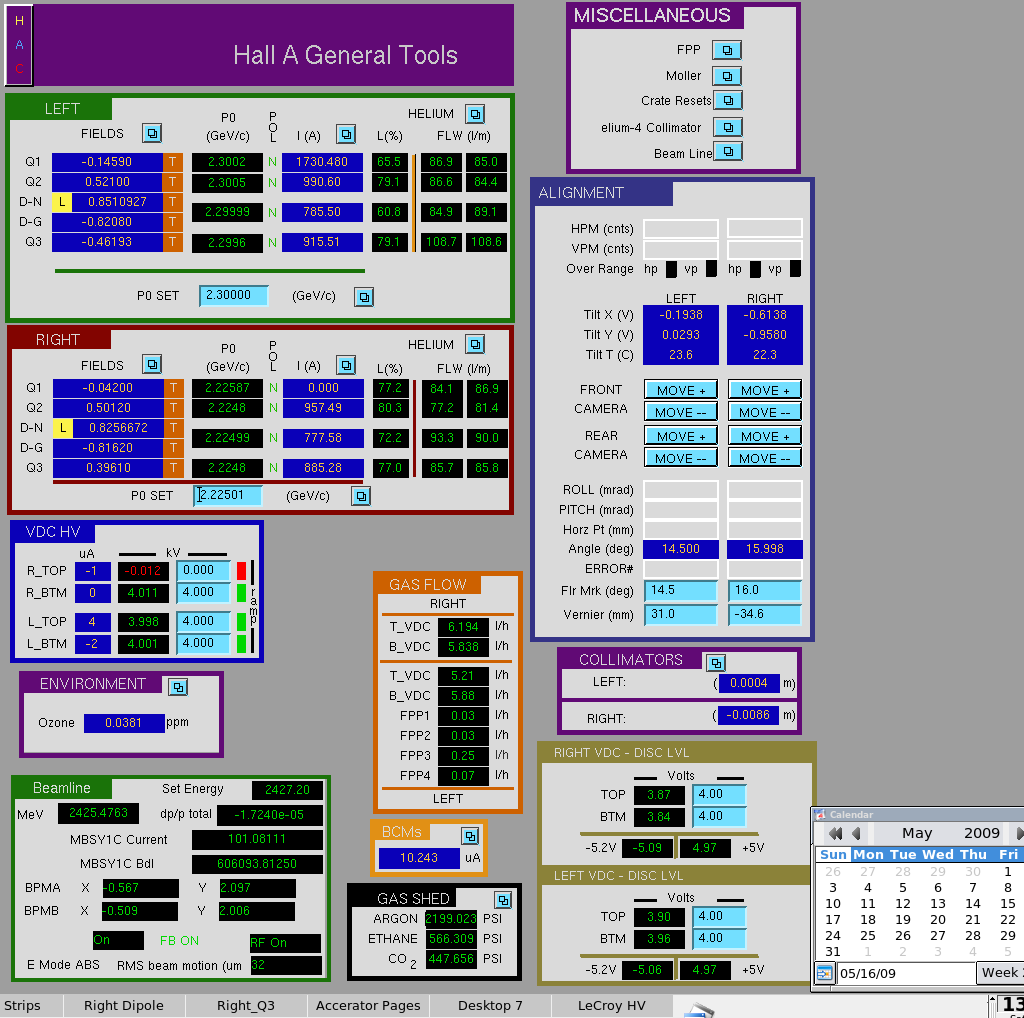The image size is (1024, 1018).
Task: Go to previous year in Calendar
Action: [835, 833]
